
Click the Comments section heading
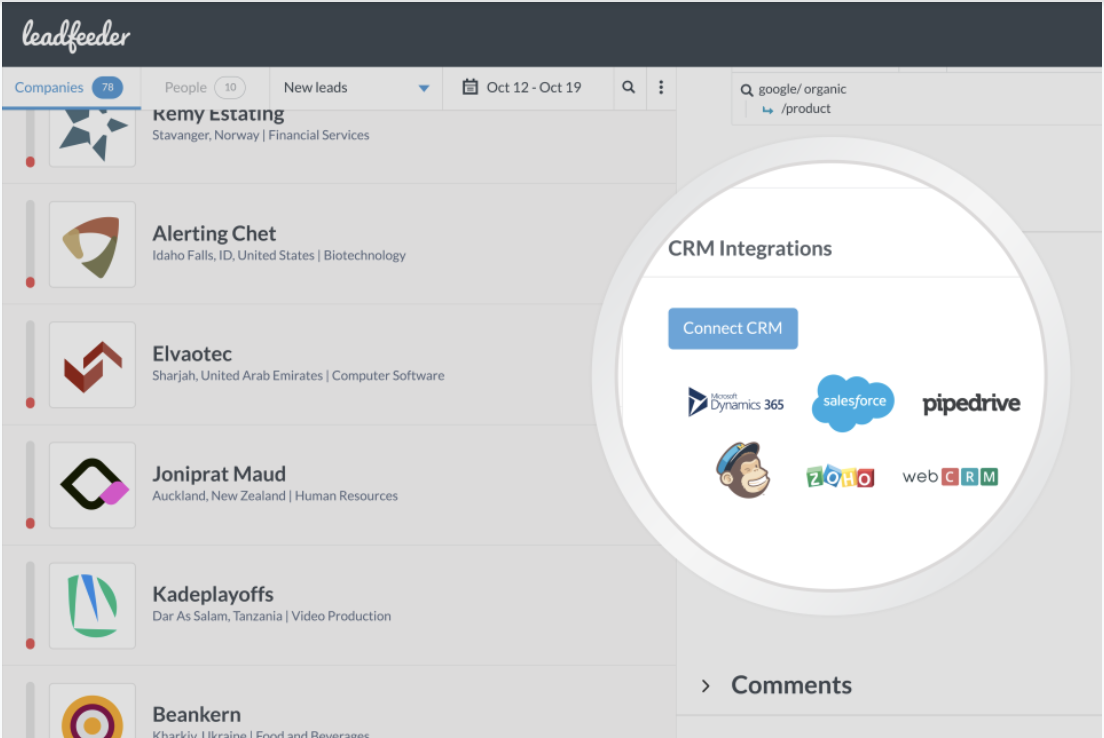pyautogui.click(x=791, y=684)
